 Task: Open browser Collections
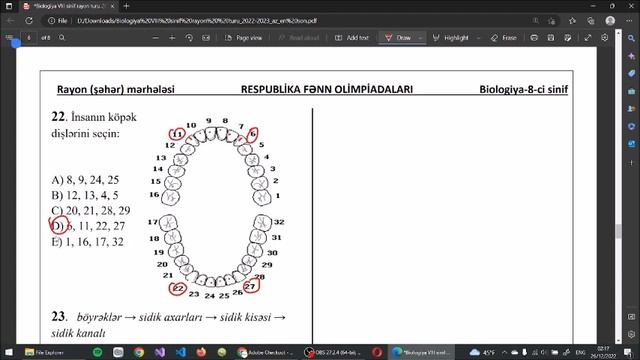591,20
